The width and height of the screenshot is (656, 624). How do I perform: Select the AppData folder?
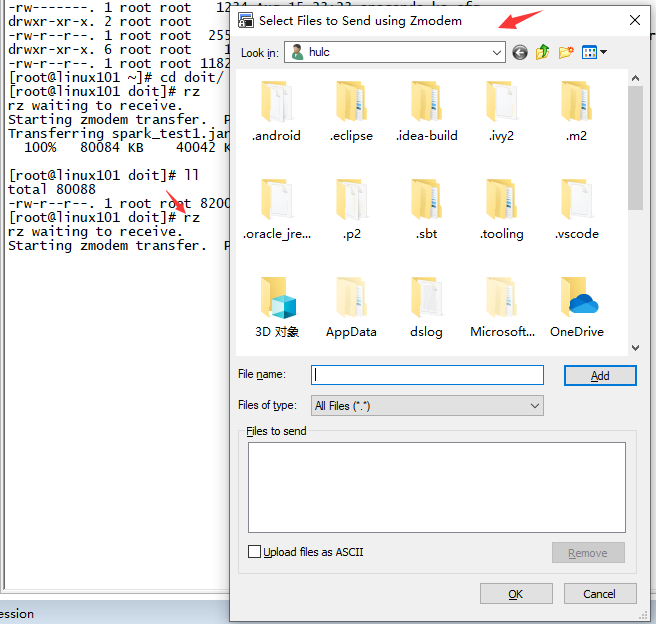click(351, 307)
